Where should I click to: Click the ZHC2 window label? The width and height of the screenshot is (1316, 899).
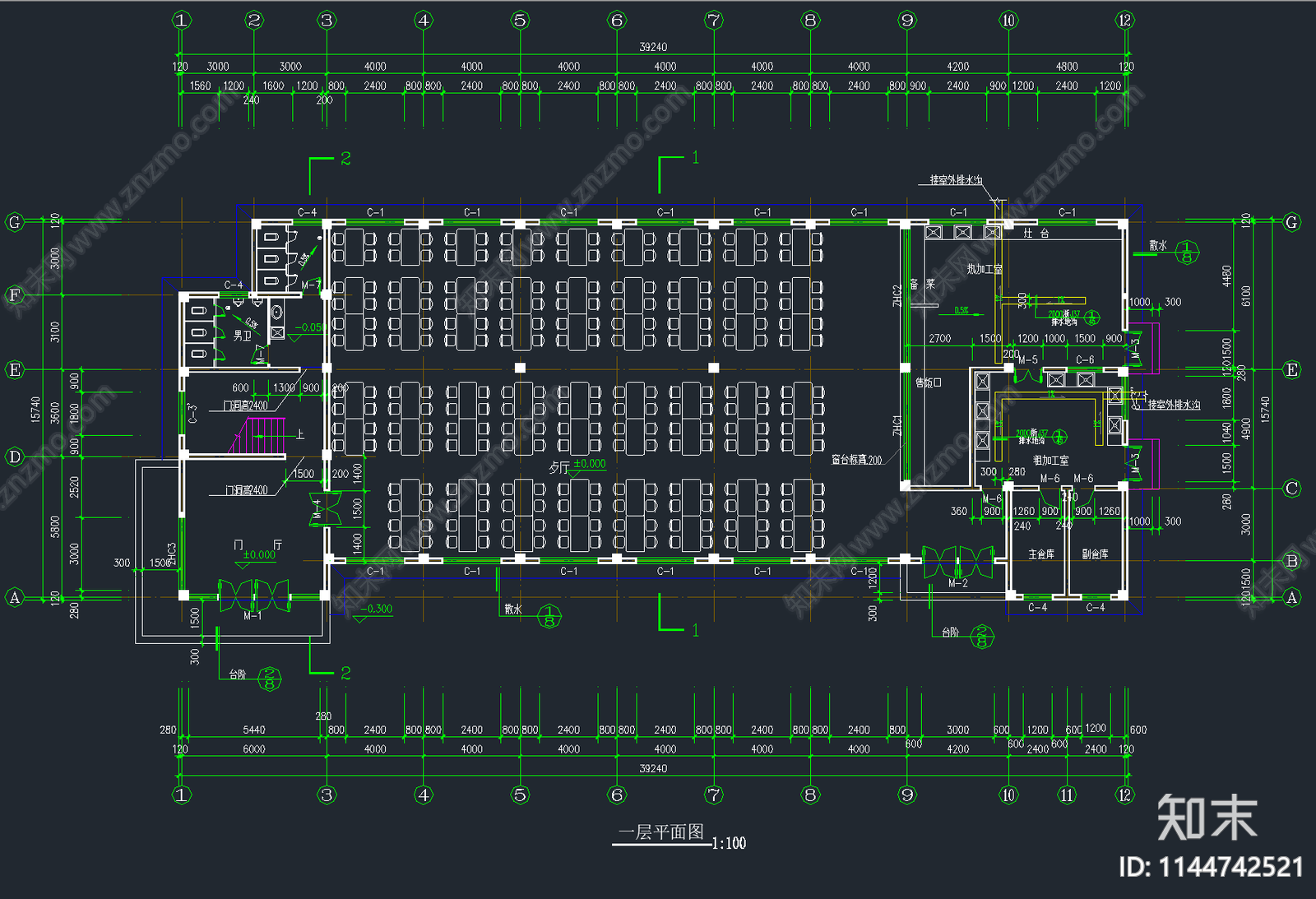click(897, 296)
